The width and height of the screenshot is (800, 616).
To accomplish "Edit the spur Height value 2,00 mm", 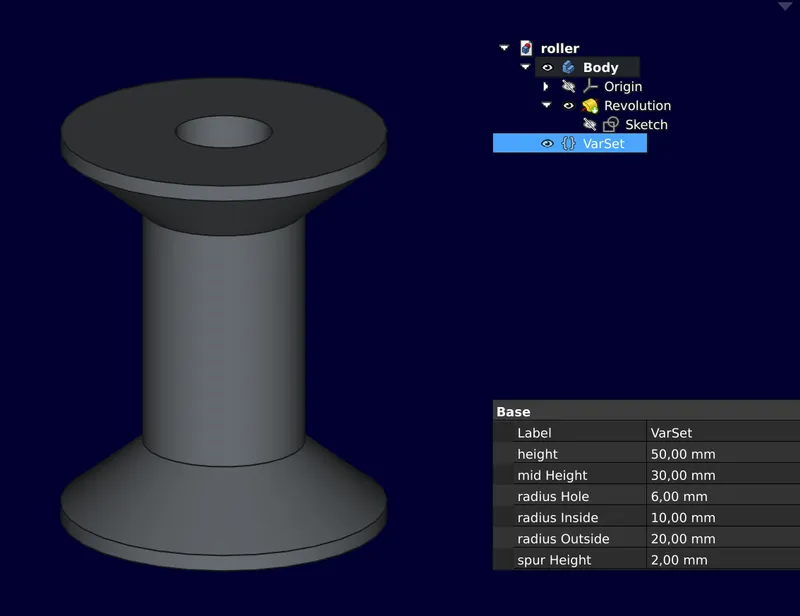I will coord(722,560).
